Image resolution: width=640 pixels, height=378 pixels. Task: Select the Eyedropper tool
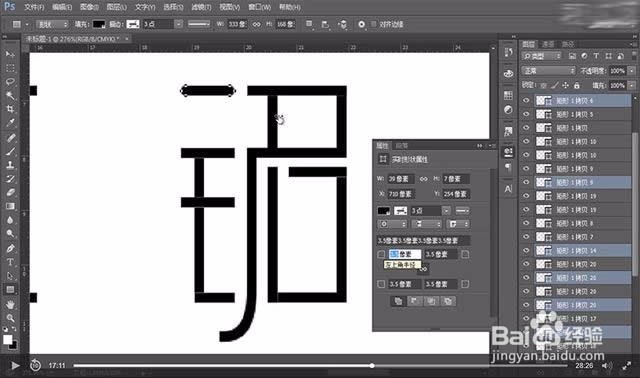(10, 122)
